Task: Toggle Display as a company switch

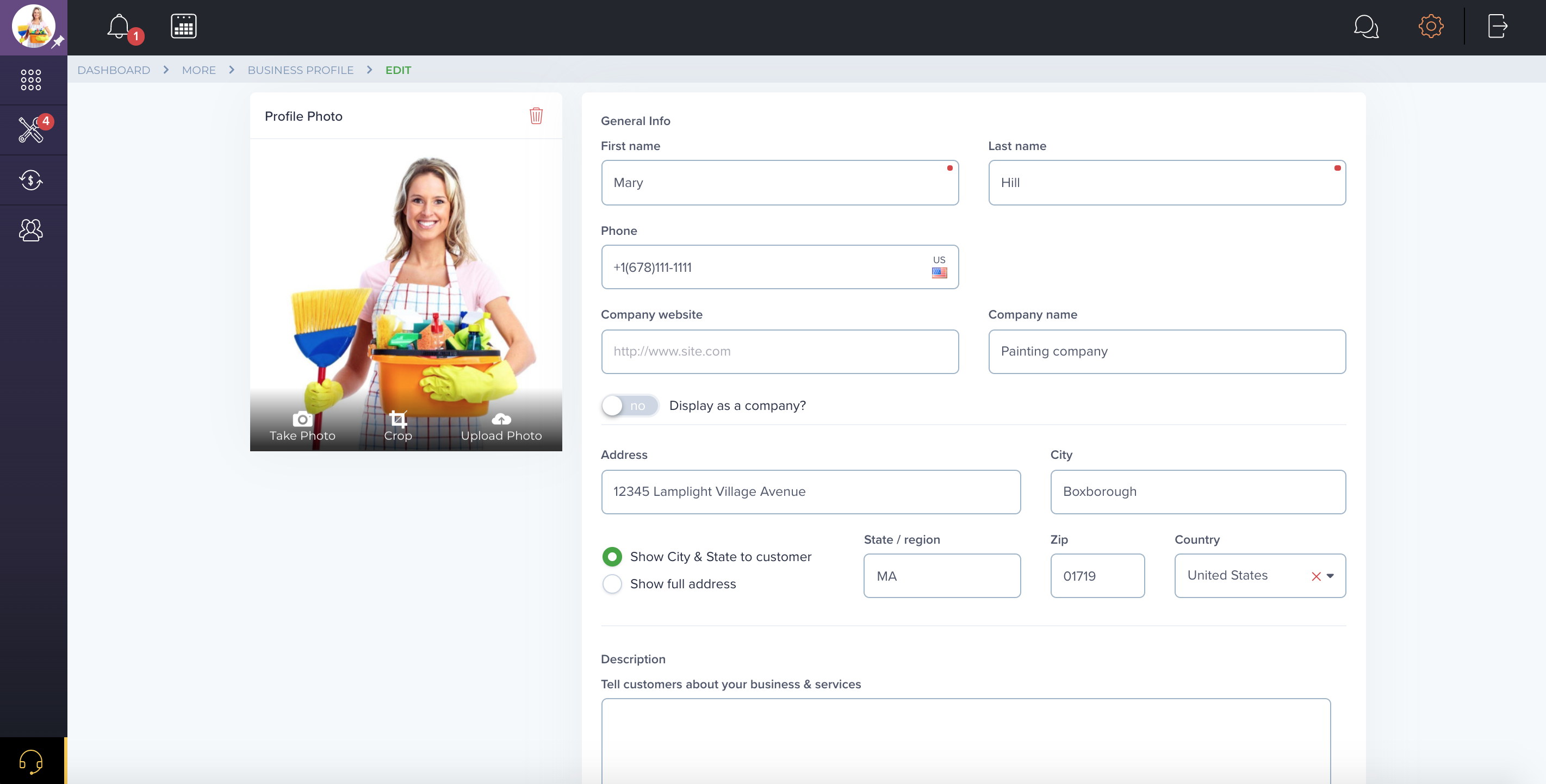Action: [x=630, y=406]
